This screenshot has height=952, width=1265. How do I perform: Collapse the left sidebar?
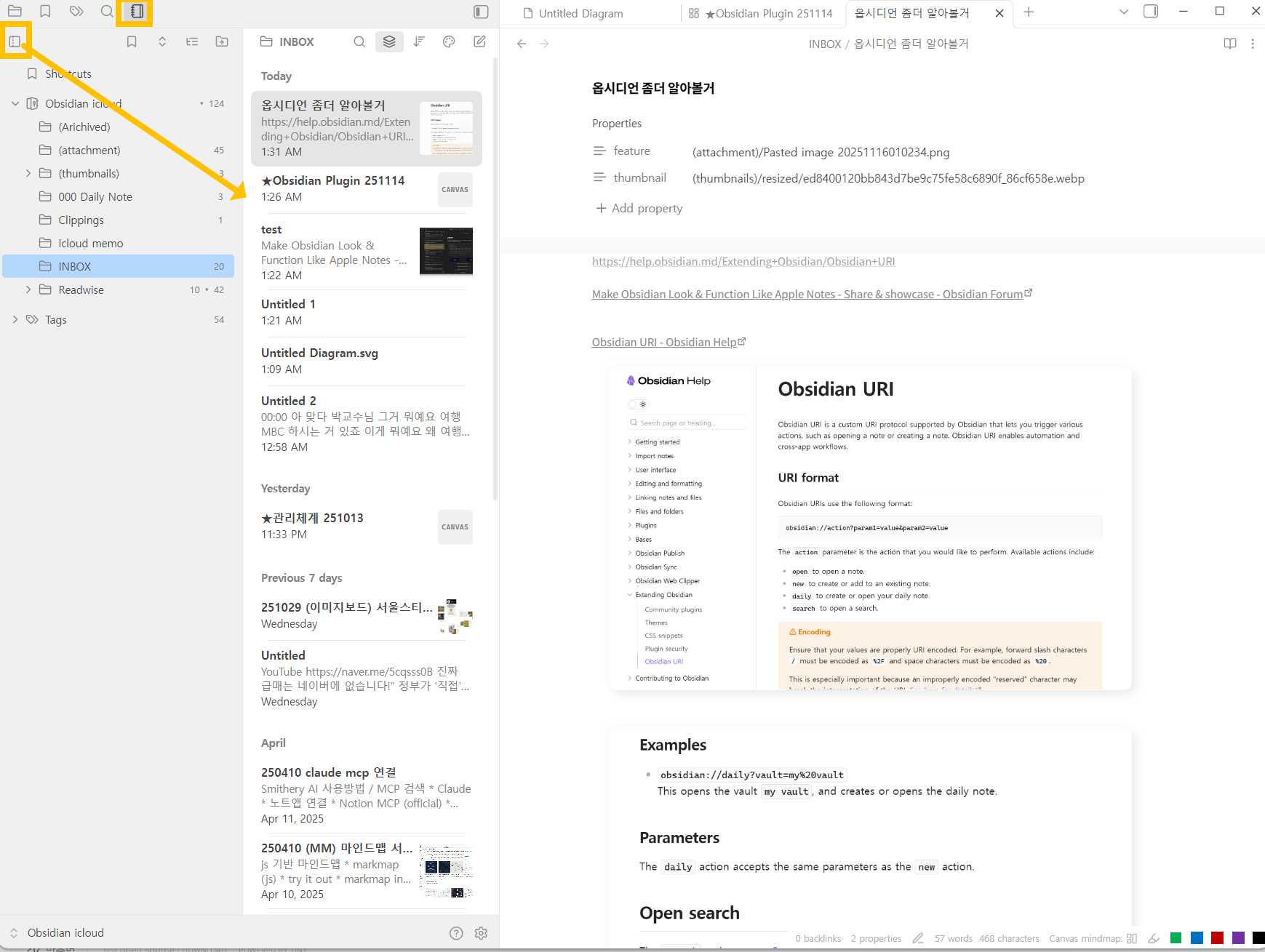click(x=481, y=11)
